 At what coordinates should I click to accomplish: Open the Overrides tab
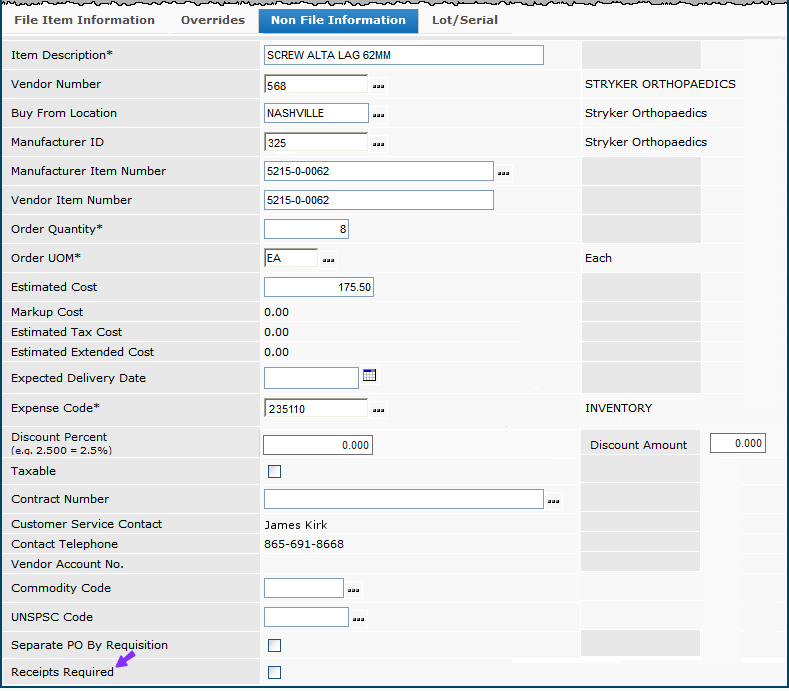click(x=213, y=20)
